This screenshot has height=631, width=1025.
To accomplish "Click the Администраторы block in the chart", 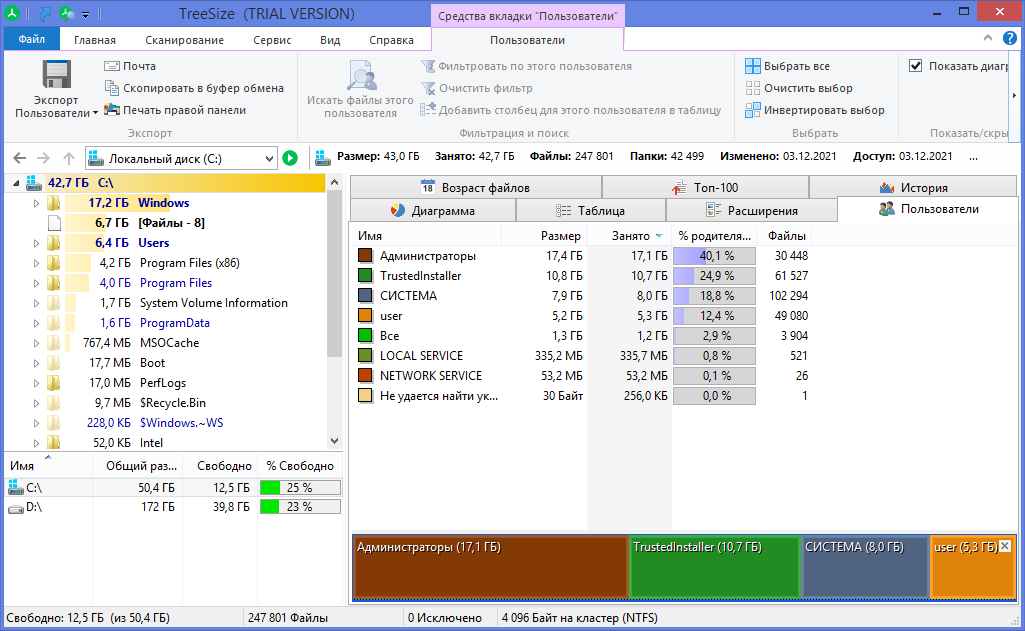I will click(x=490, y=567).
